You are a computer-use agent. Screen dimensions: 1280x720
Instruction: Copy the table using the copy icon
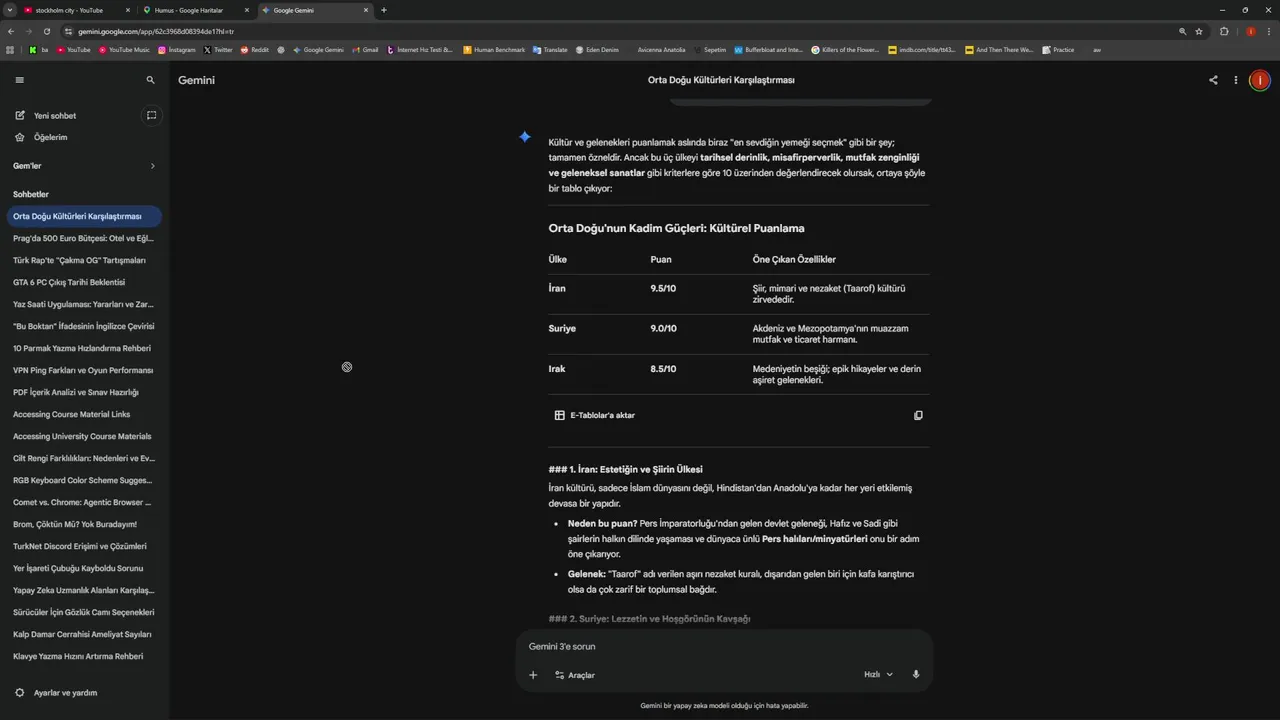(918, 415)
